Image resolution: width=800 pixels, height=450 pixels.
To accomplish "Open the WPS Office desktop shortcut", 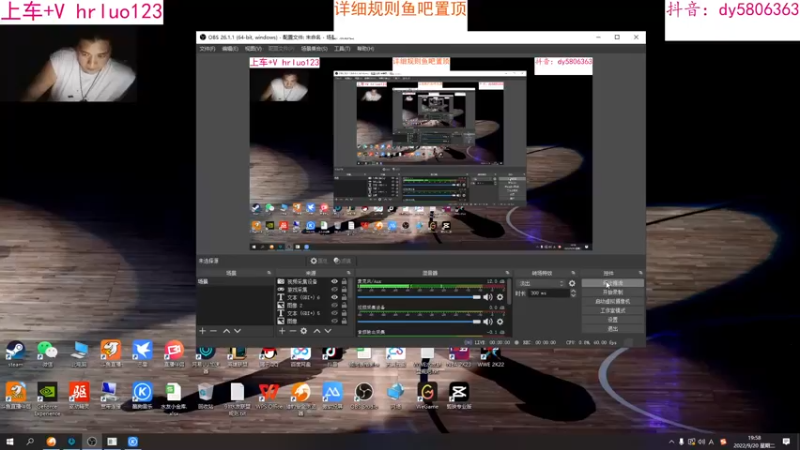I will [x=269, y=396].
